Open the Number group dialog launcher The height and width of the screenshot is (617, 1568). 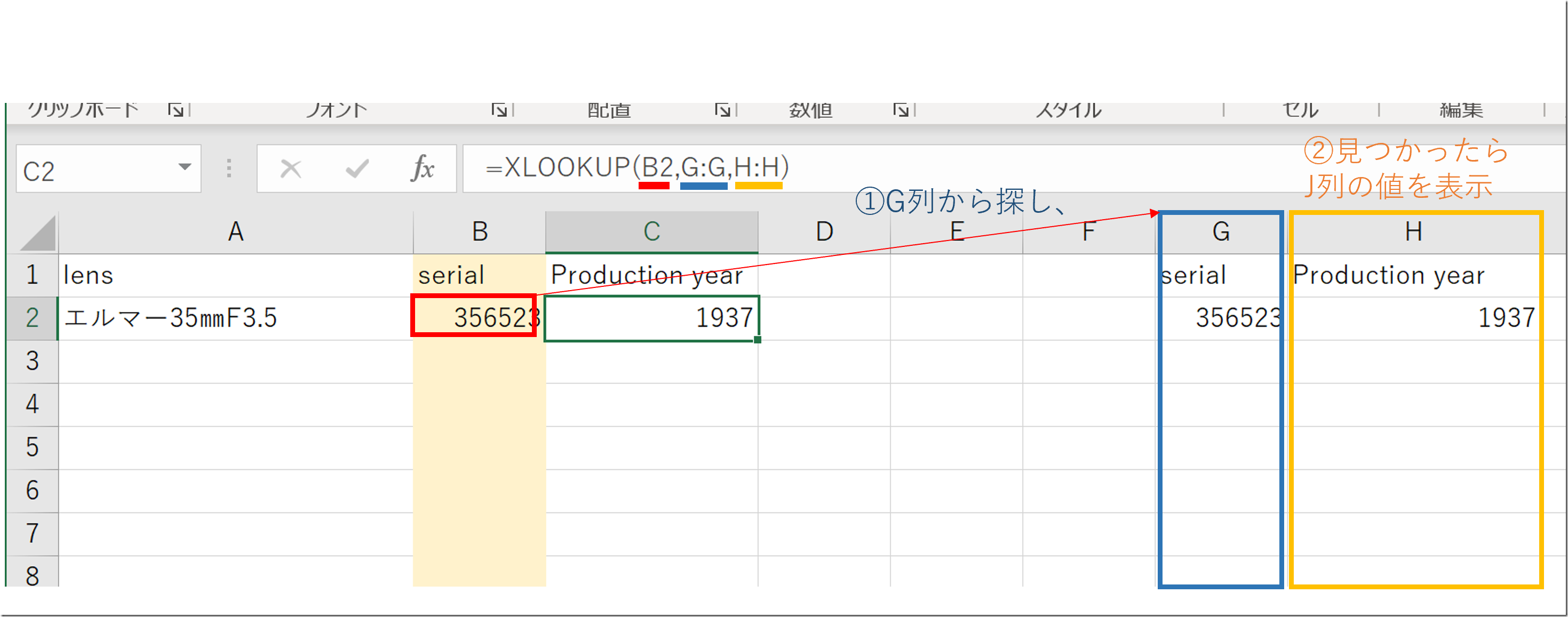901,109
